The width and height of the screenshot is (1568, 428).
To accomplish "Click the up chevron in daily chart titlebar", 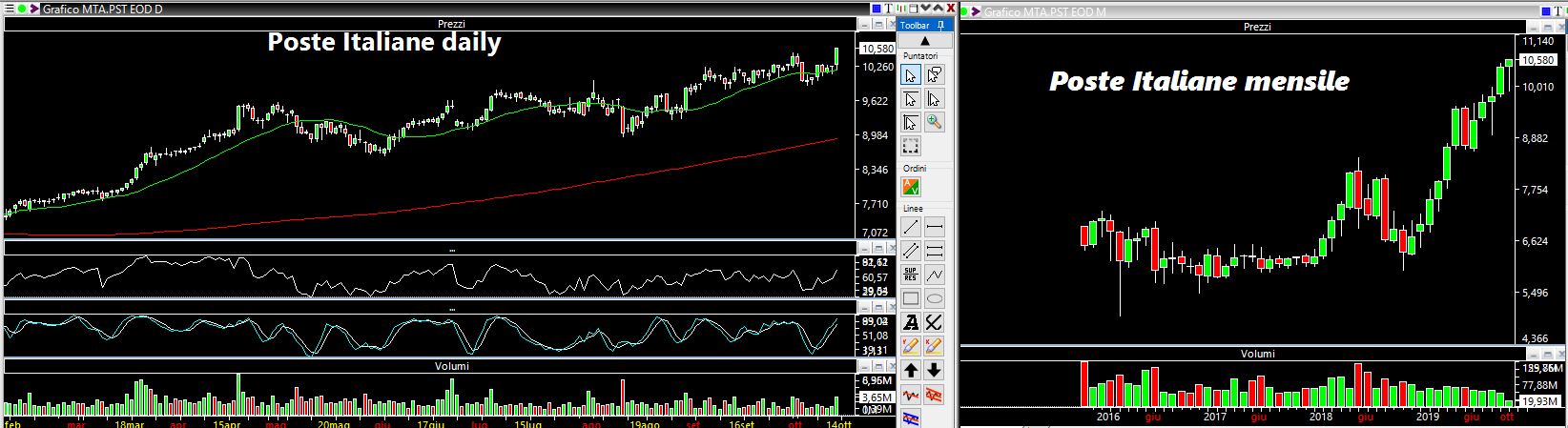I will click(939, 8).
